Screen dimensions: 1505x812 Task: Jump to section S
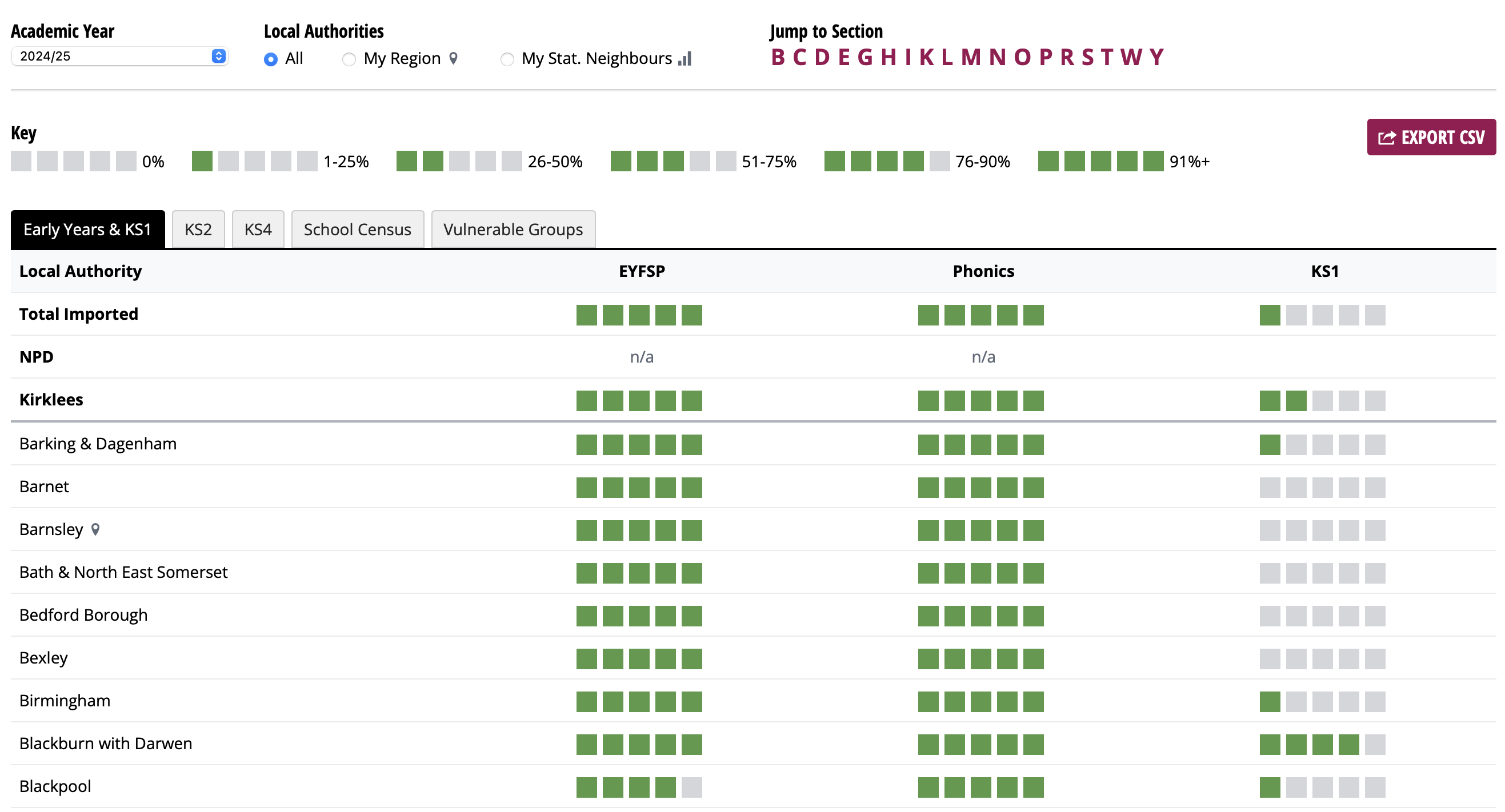coord(1087,57)
